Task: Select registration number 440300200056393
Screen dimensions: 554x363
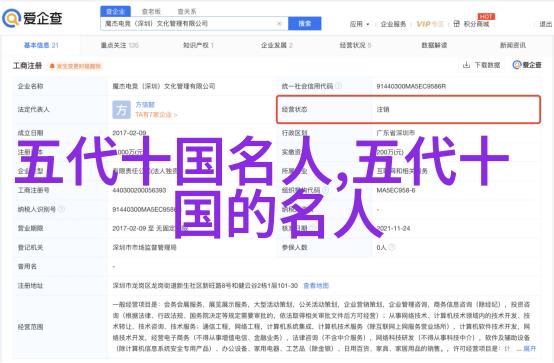Action: pyautogui.click(x=139, y=190)
